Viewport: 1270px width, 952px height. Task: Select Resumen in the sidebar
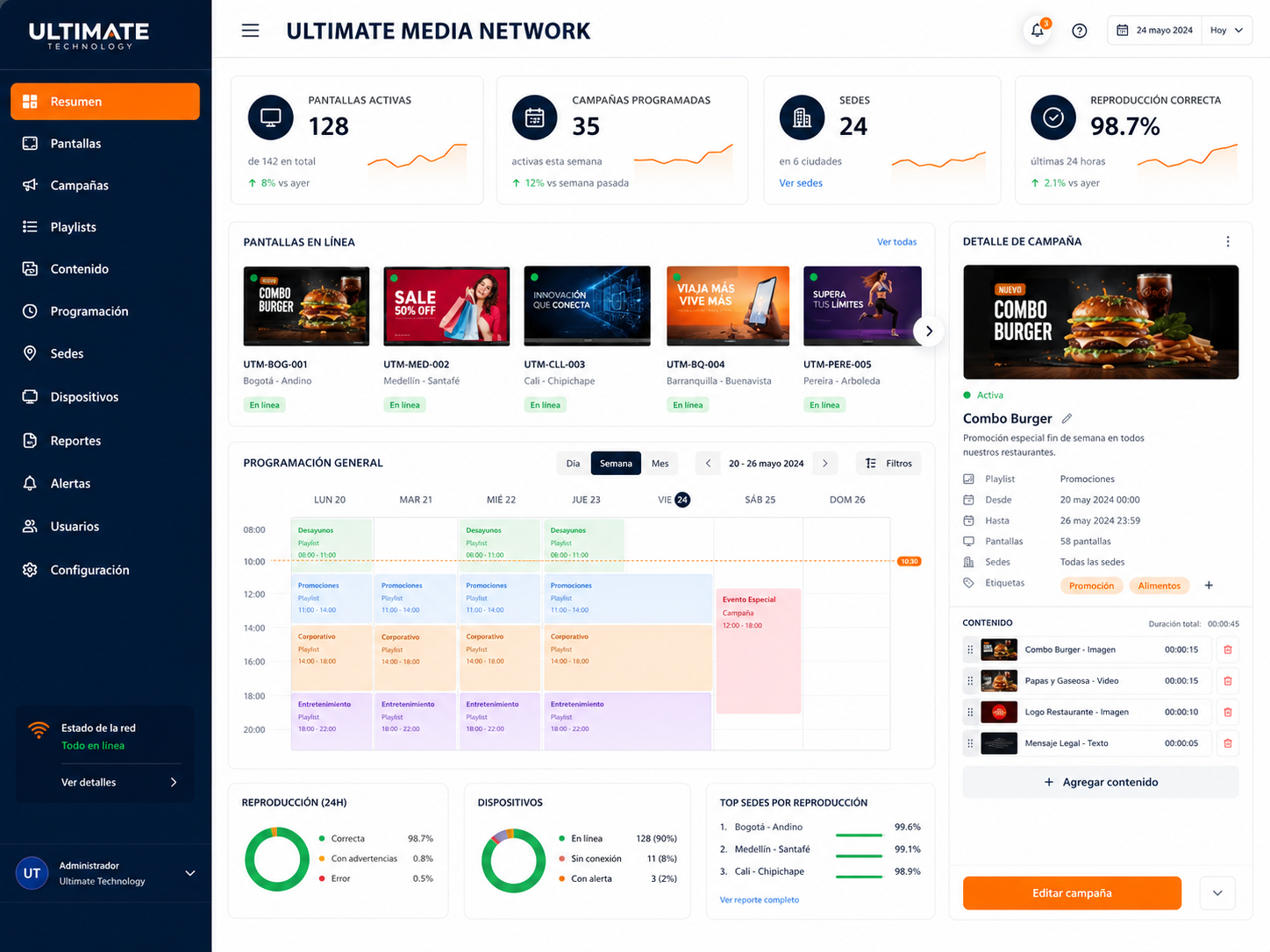click(x=105, y=102)
